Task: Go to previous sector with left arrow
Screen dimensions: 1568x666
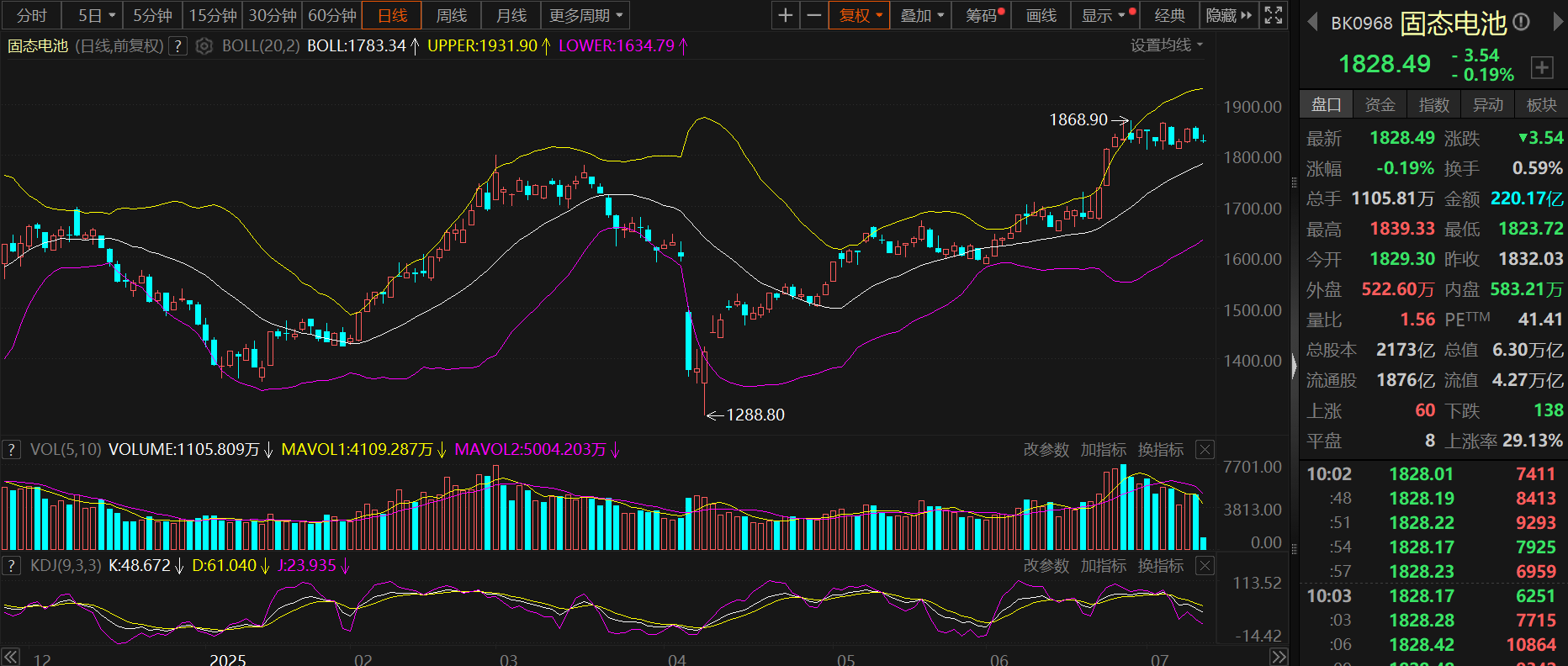Action: tap(1311, 23)
